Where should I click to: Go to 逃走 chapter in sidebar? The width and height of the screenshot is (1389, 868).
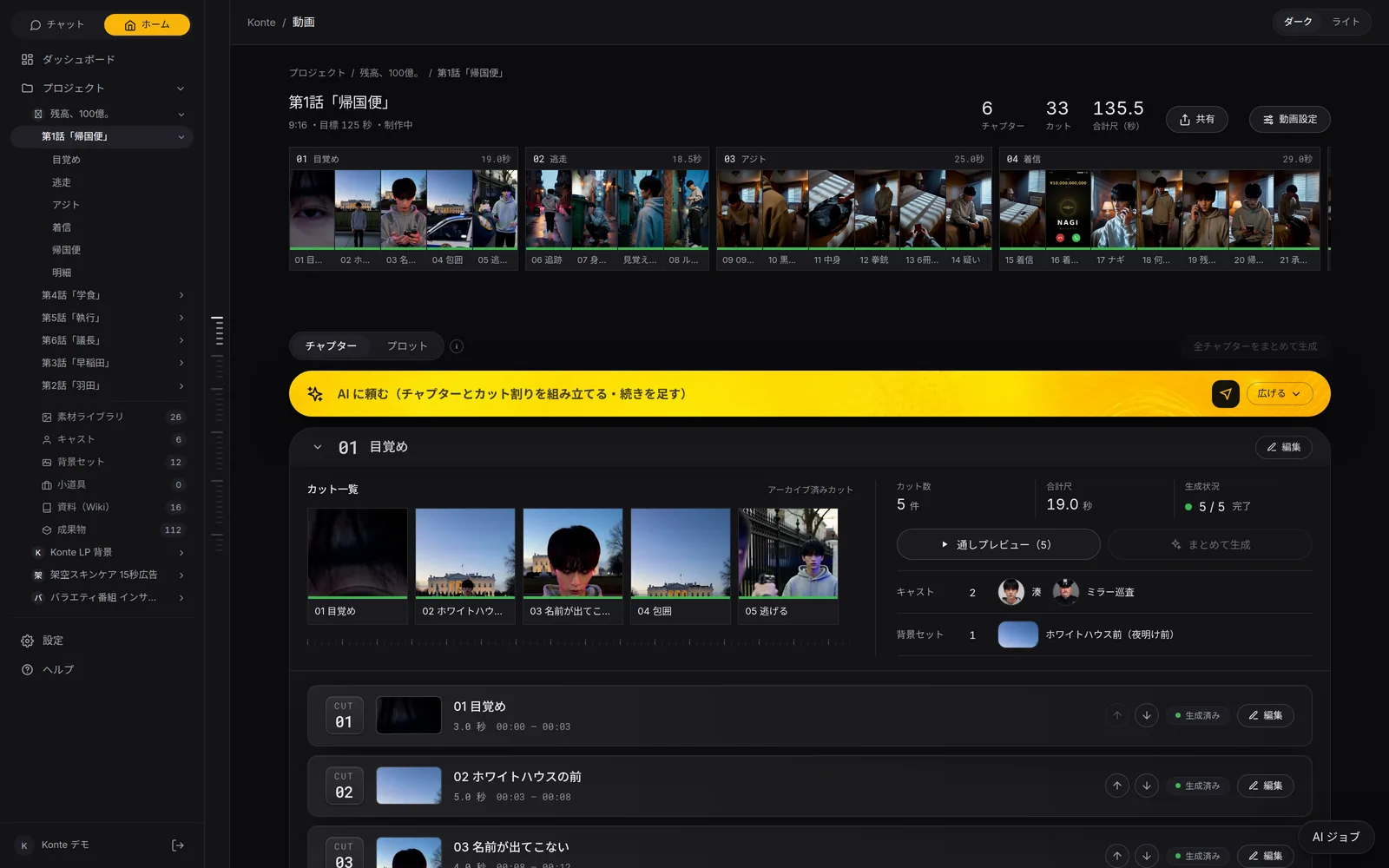tap(62, 183)
